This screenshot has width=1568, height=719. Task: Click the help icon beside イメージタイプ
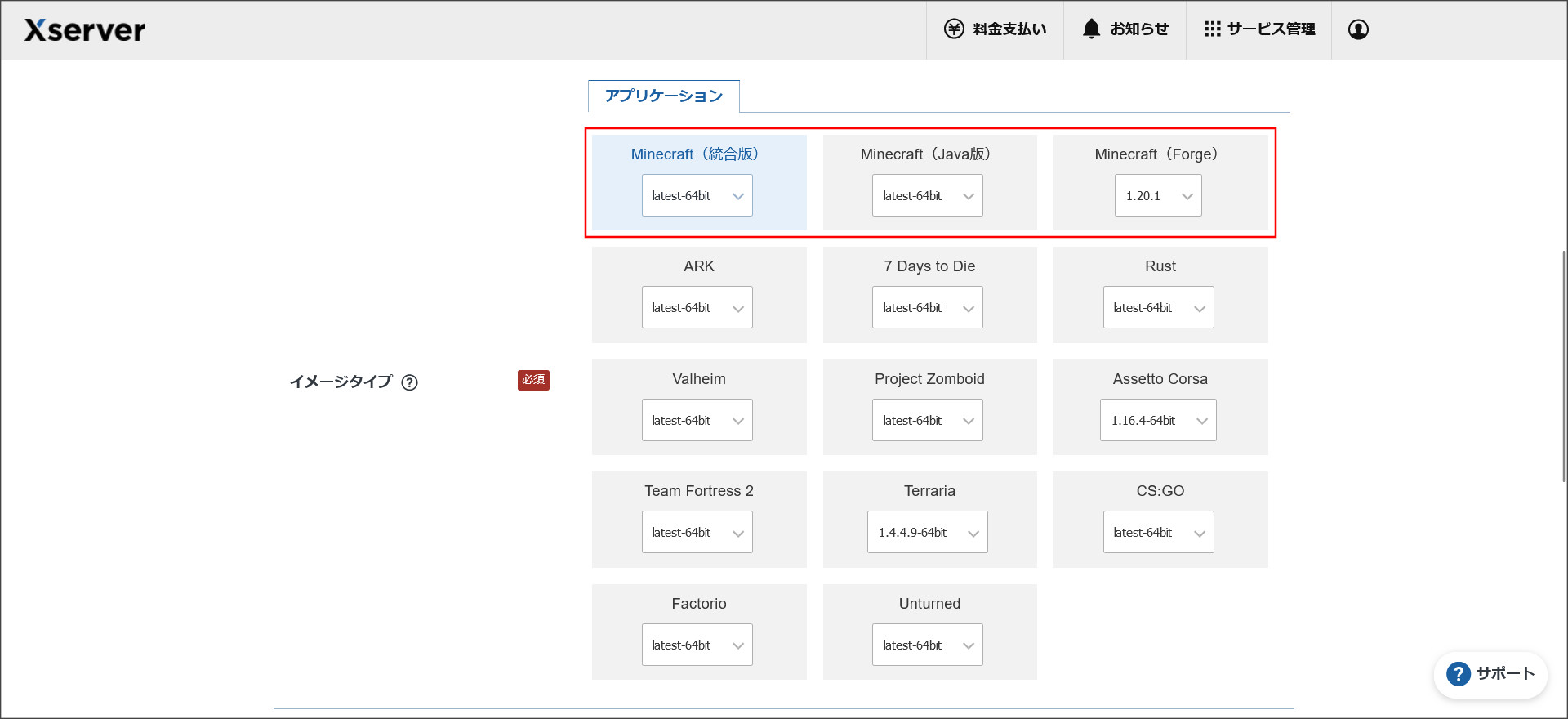click(x=409, y=382)
